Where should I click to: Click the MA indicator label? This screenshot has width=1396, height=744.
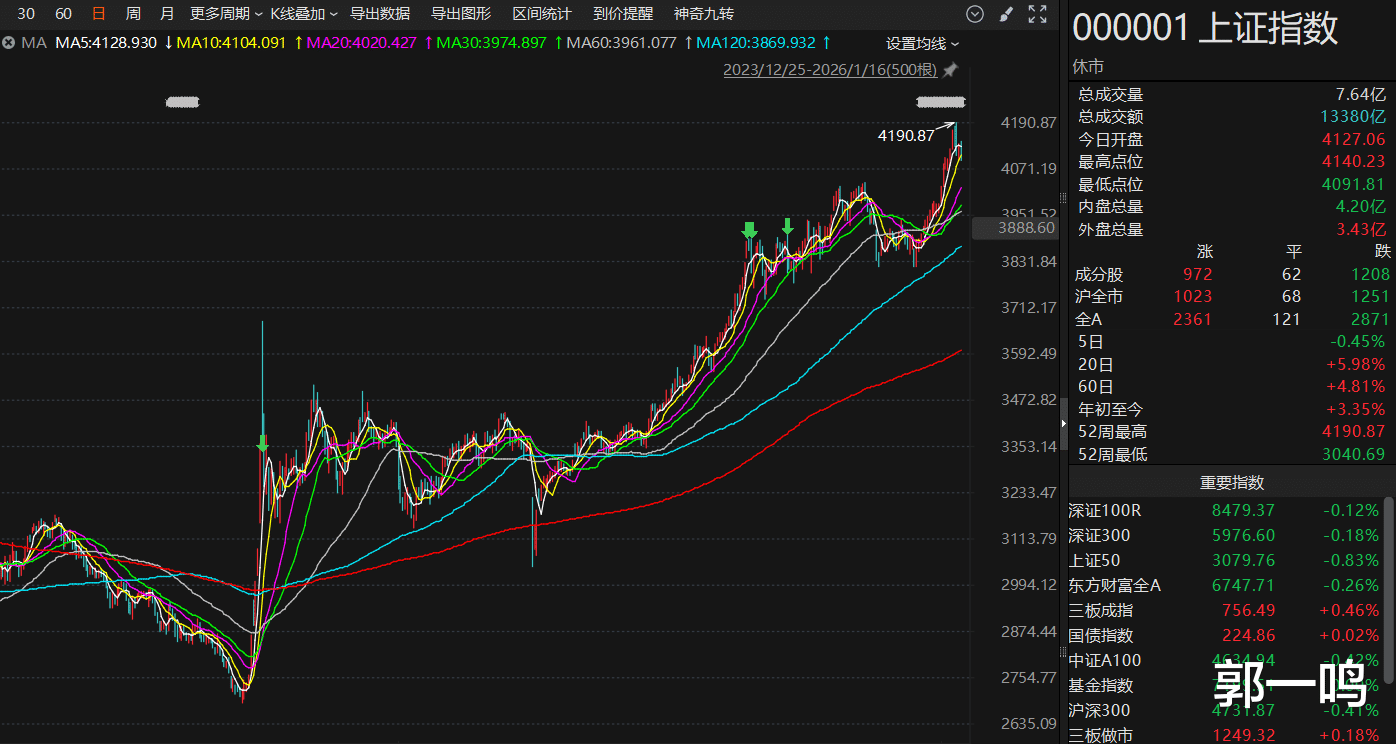click(34, 43)
